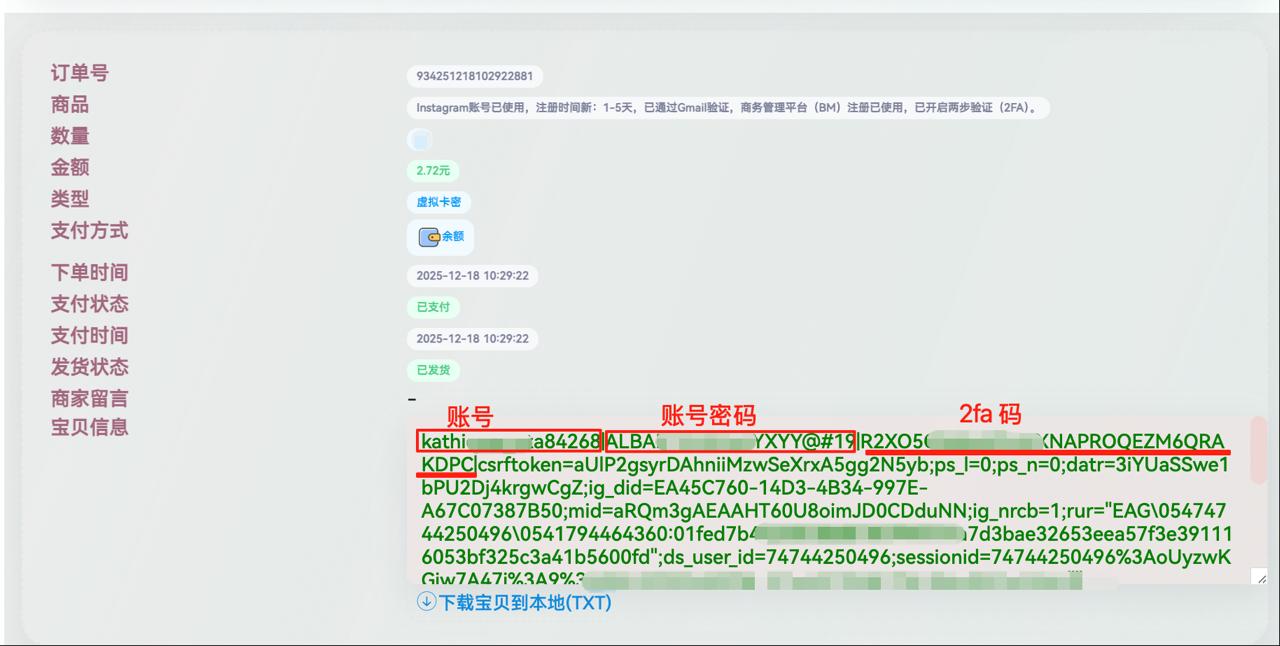
Task: Click the 支付方式 field label
Action: [x=90, y=230]
